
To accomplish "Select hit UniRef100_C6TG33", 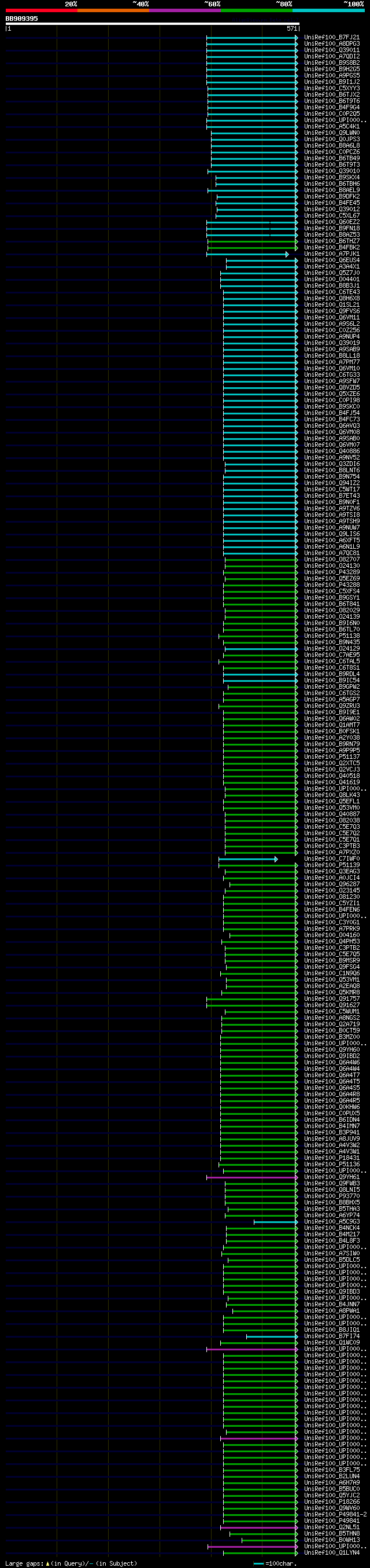I will (332, 375).
